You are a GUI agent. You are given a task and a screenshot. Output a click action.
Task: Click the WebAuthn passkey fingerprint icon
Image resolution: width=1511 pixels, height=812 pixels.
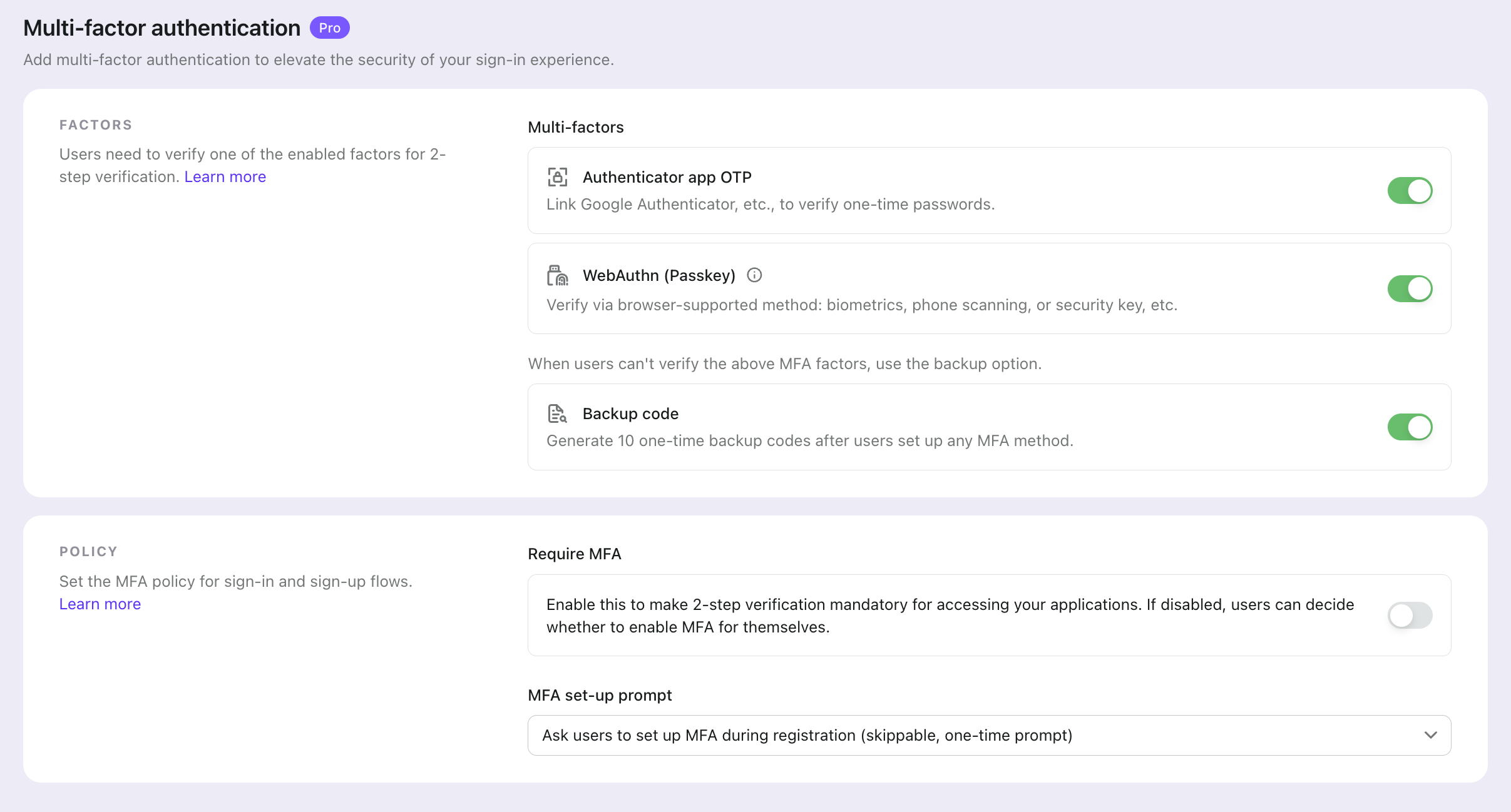tap(557, 275)
